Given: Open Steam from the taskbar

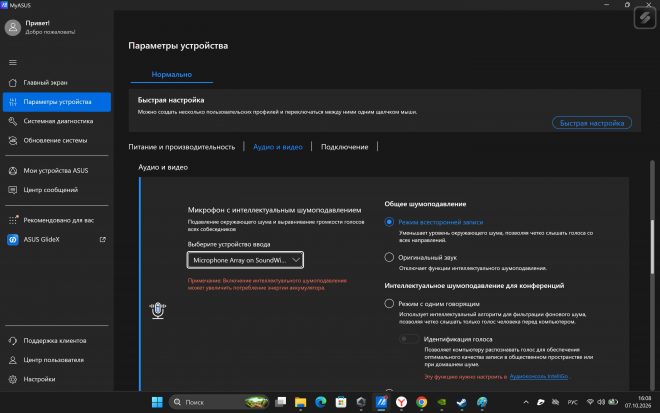Looking at the screenshot, I should pyautogui.click(x=462, y=402).
